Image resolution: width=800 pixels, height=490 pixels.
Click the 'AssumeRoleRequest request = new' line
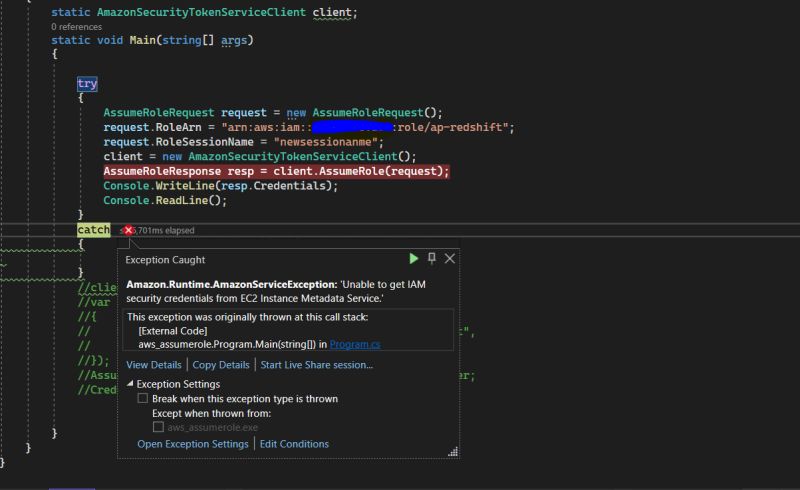coord(273,112)
